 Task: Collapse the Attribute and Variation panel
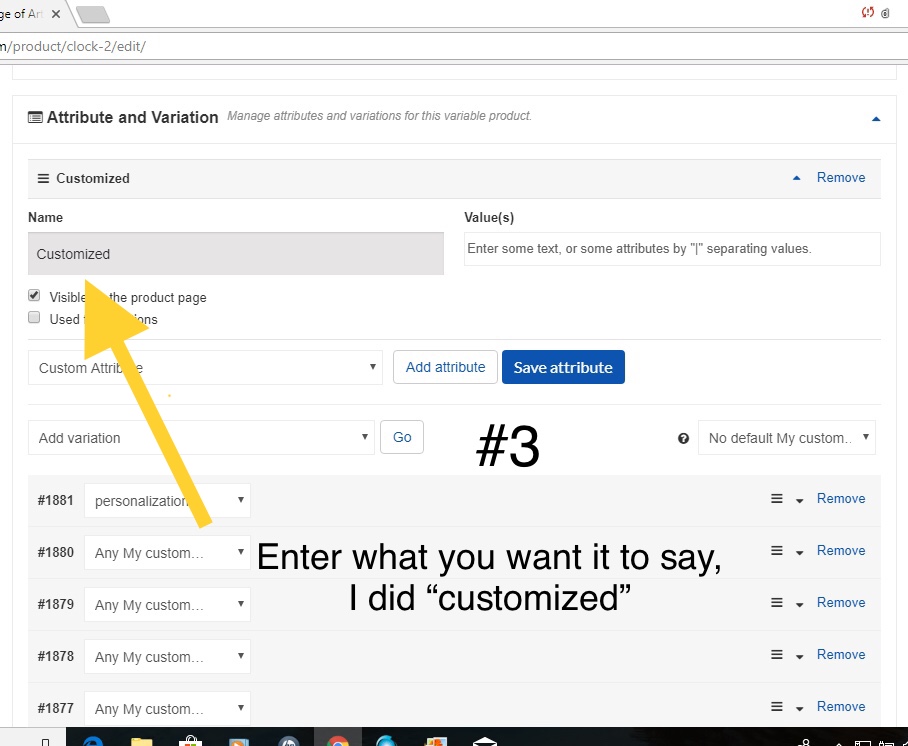tap(876, 118)
